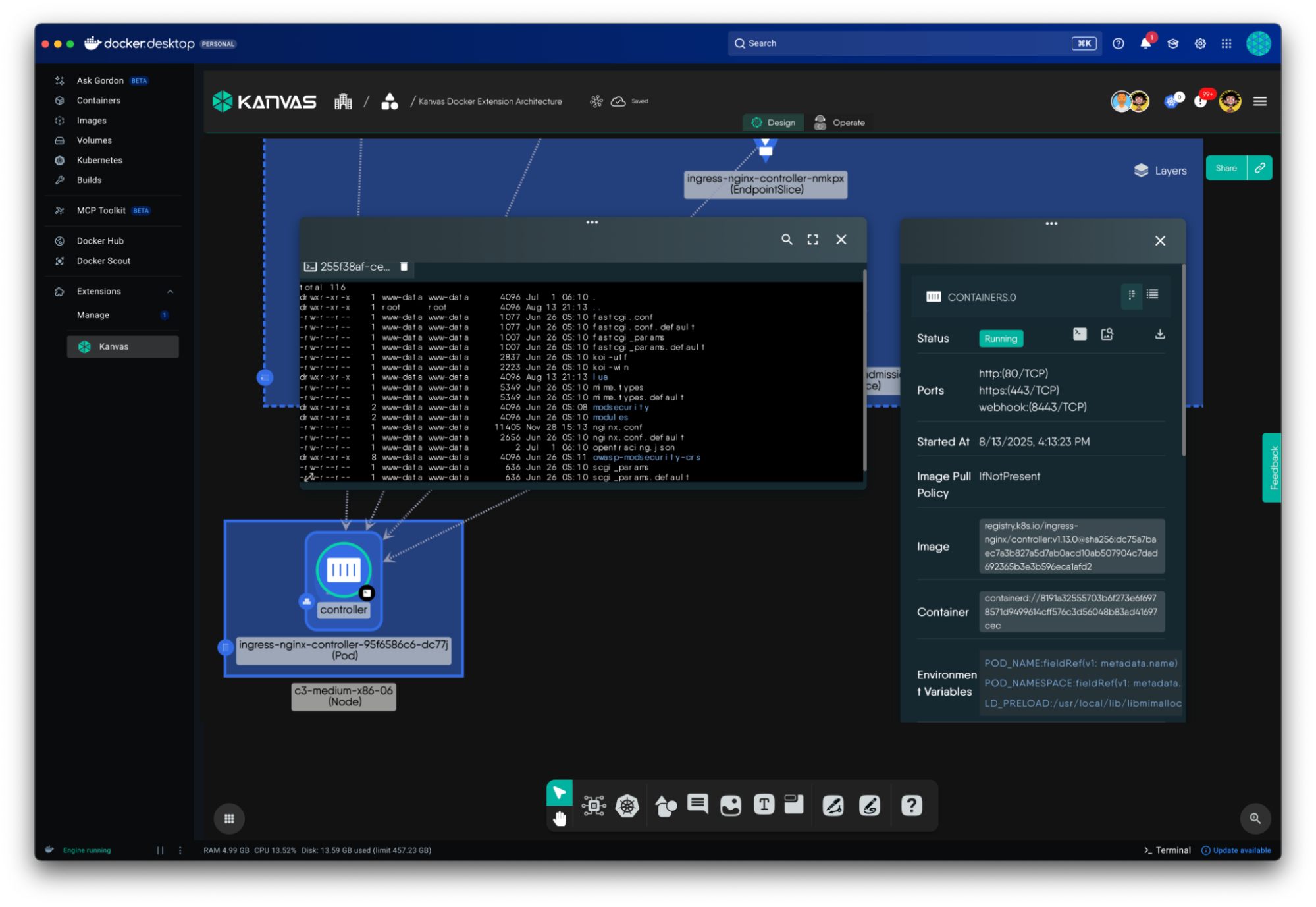Open Kanvas hamburger menu
This screenshot has height=907, width=1316.
pyautogui.click(x=1259, y=101)
